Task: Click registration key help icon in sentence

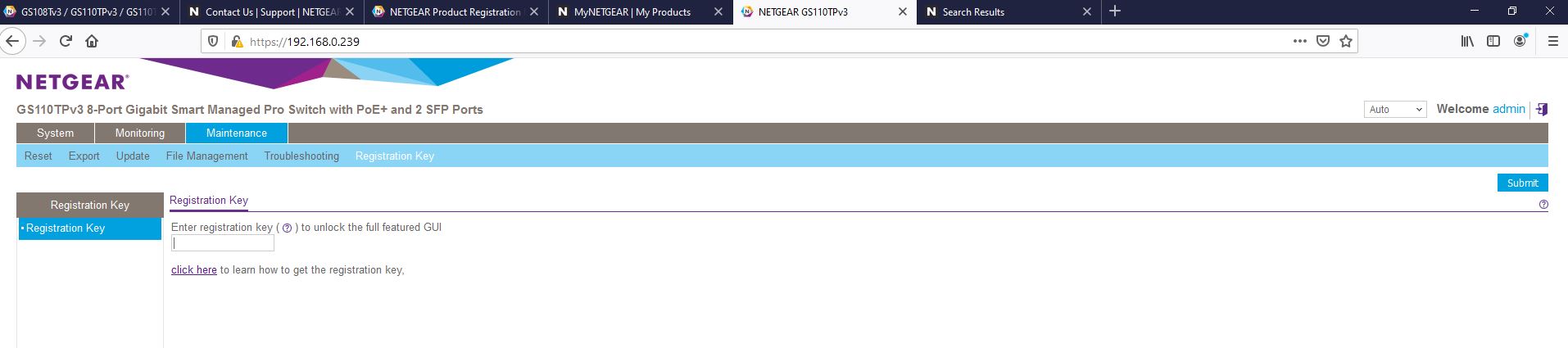Action: click(287, 228)
